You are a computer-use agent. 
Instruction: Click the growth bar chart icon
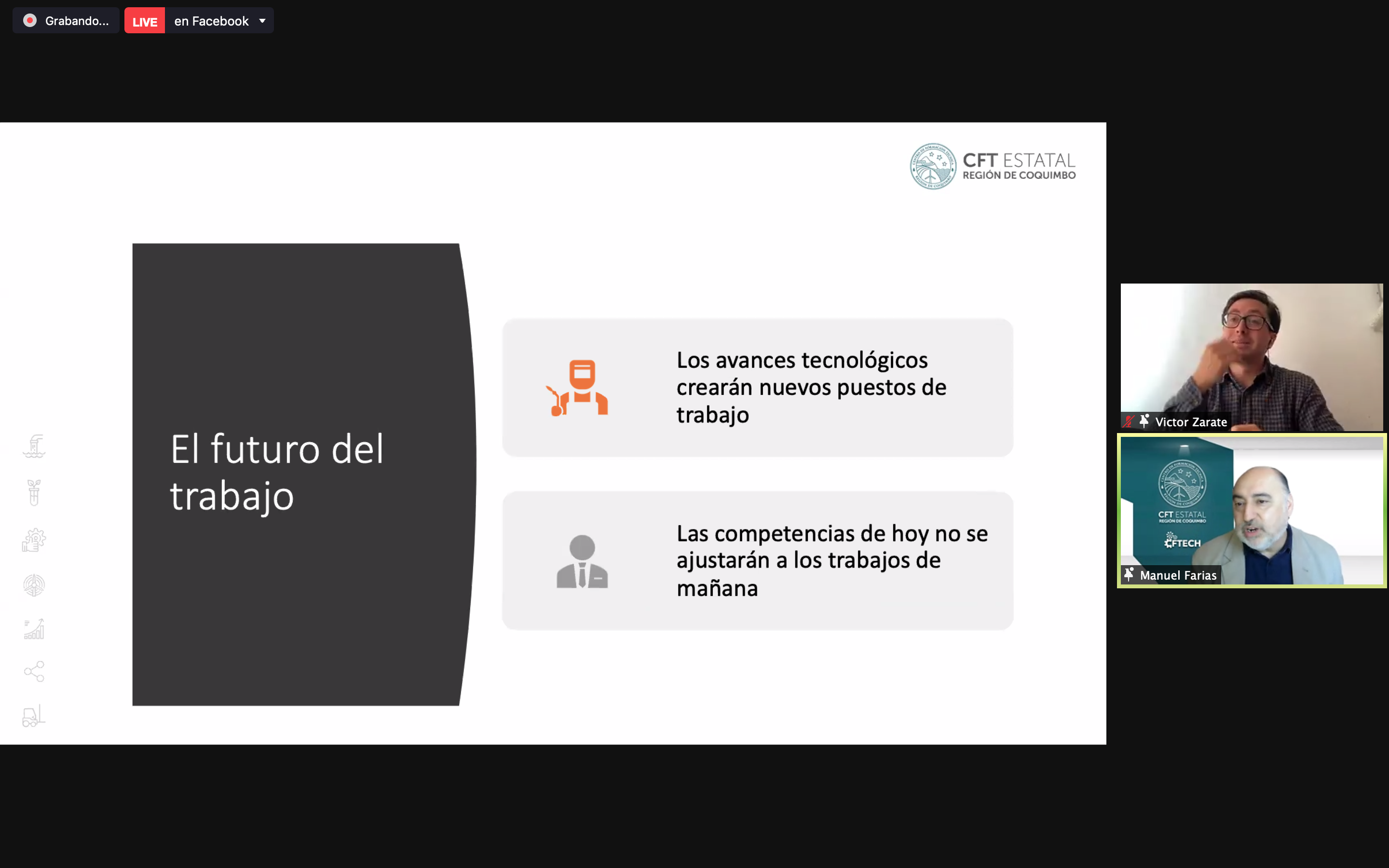coord(34,629)
